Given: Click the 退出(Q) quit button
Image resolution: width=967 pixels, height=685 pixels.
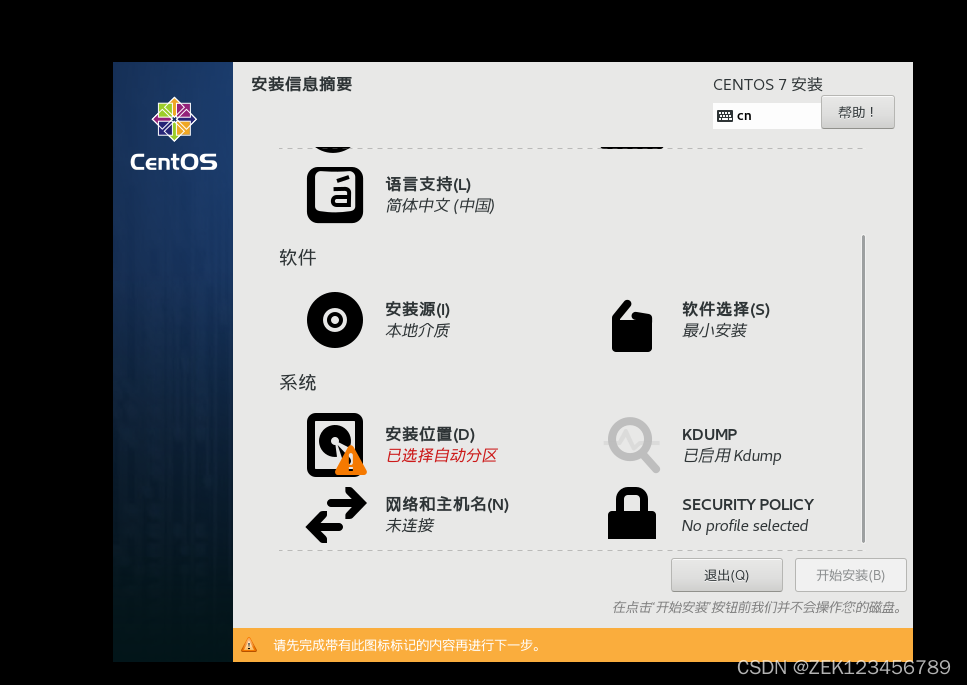Looking at the screenshot, I should (726, 575).
